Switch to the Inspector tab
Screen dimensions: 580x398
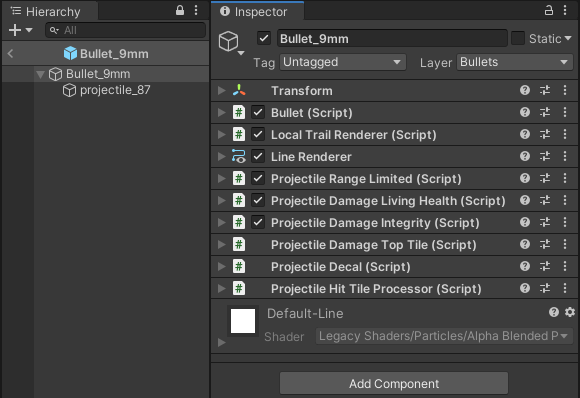(257, 11)
